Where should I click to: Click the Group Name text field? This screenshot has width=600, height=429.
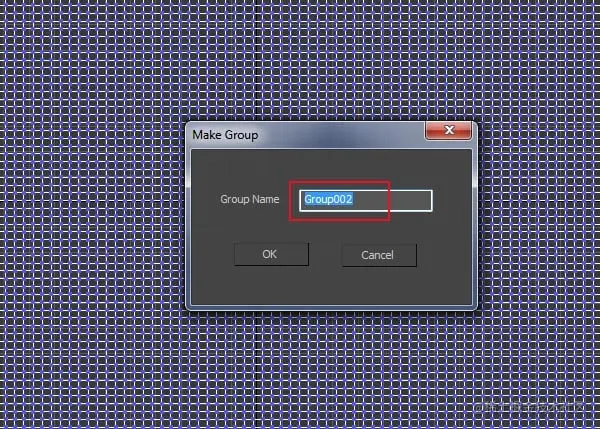click(366, 200)
